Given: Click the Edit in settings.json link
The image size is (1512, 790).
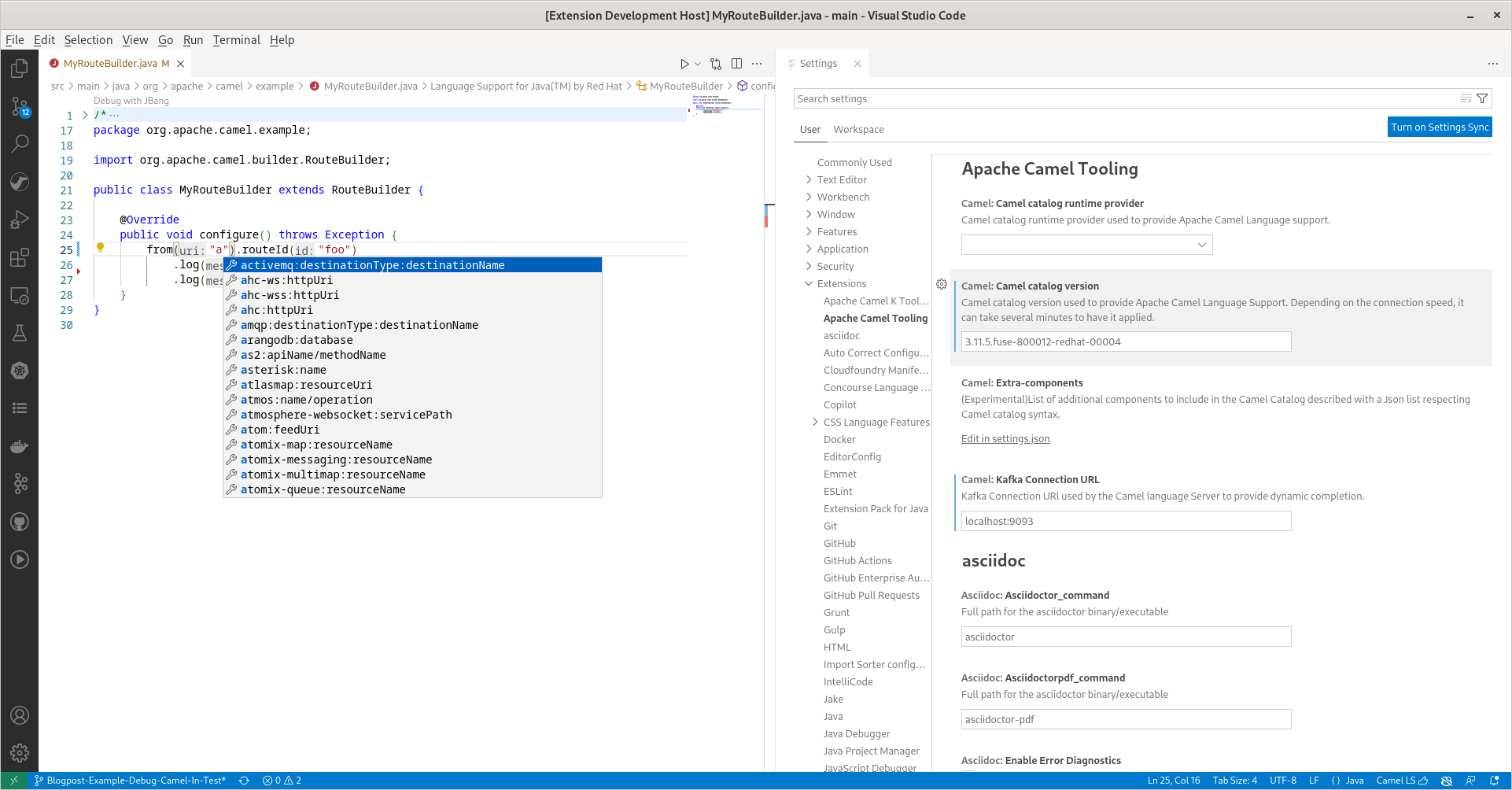Looking at the screenshot, I should click(x=1005, y=439).
